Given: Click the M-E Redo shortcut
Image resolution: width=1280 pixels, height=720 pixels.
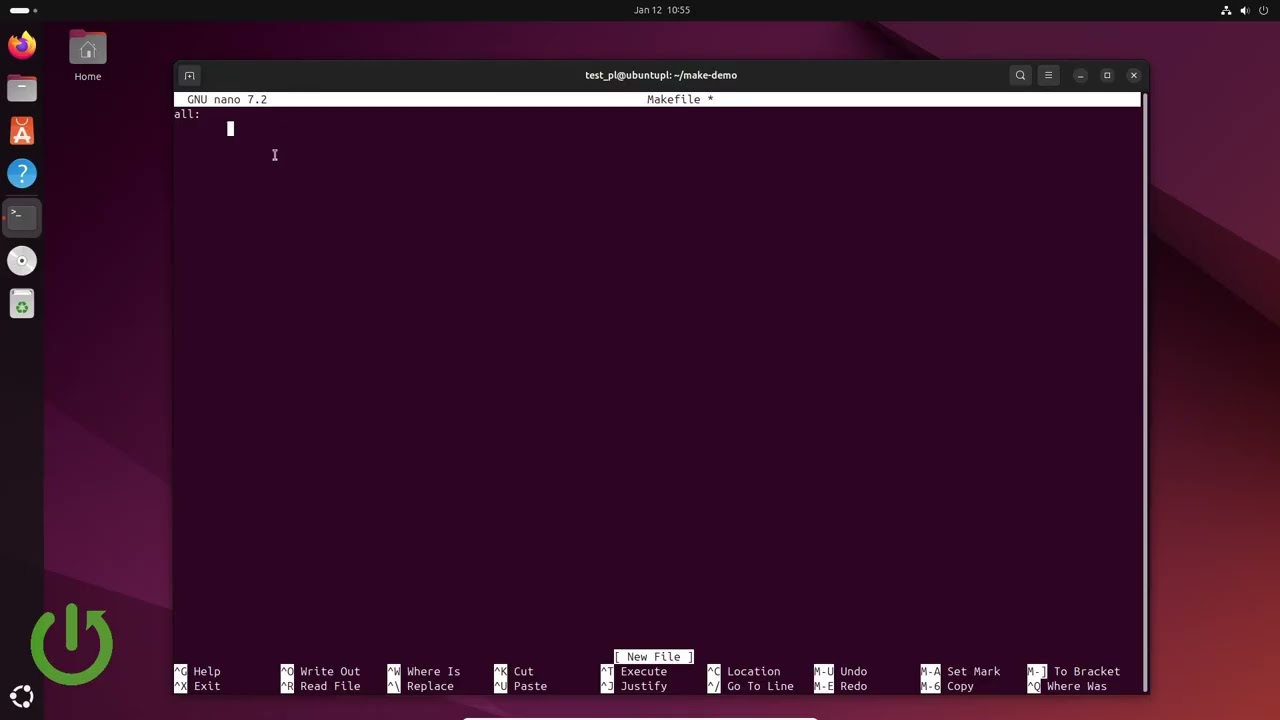Looking at the screenshot, I should point(840,686).
